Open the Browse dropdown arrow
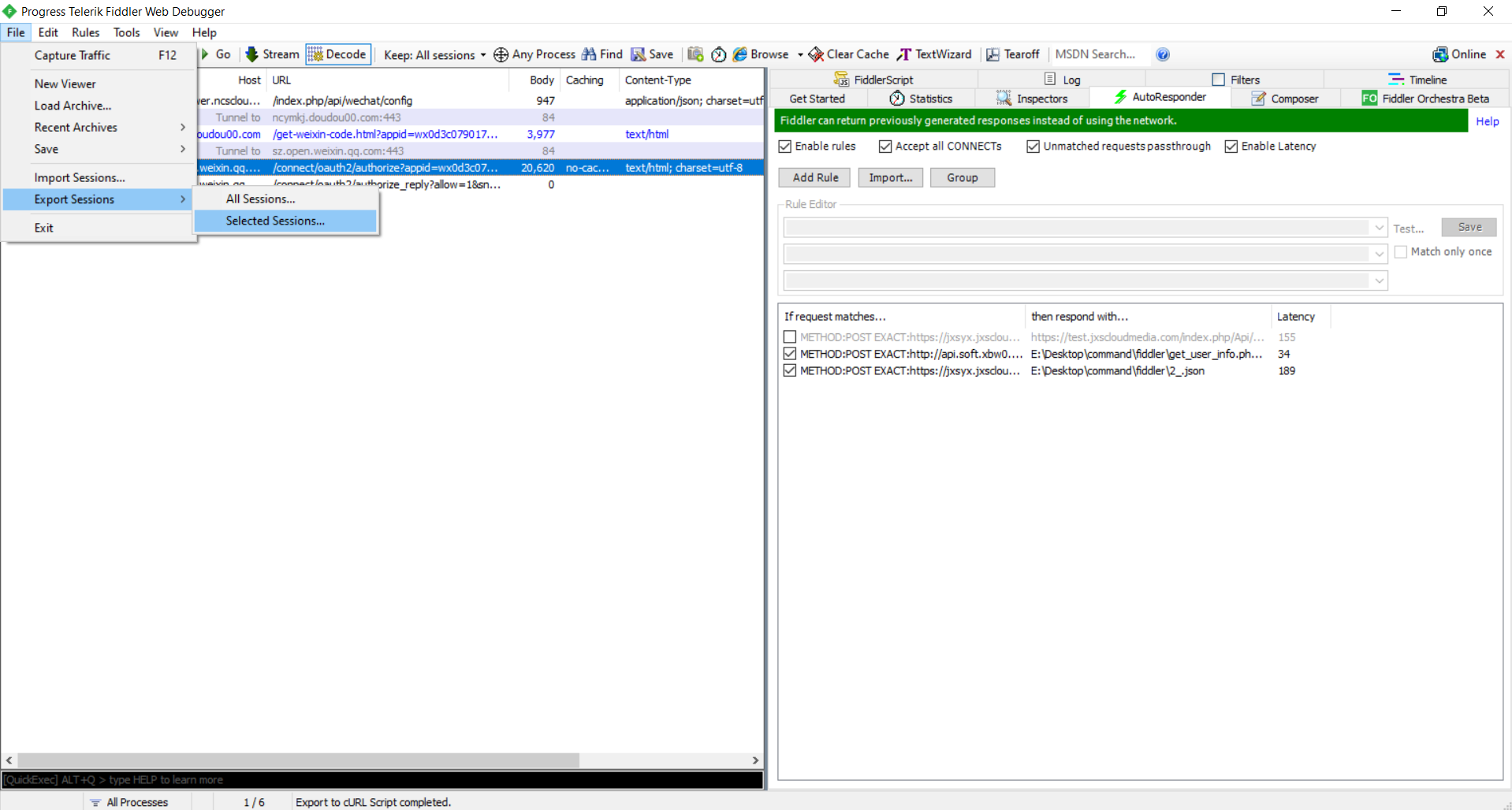1512x810 pixels. point(800,55)
